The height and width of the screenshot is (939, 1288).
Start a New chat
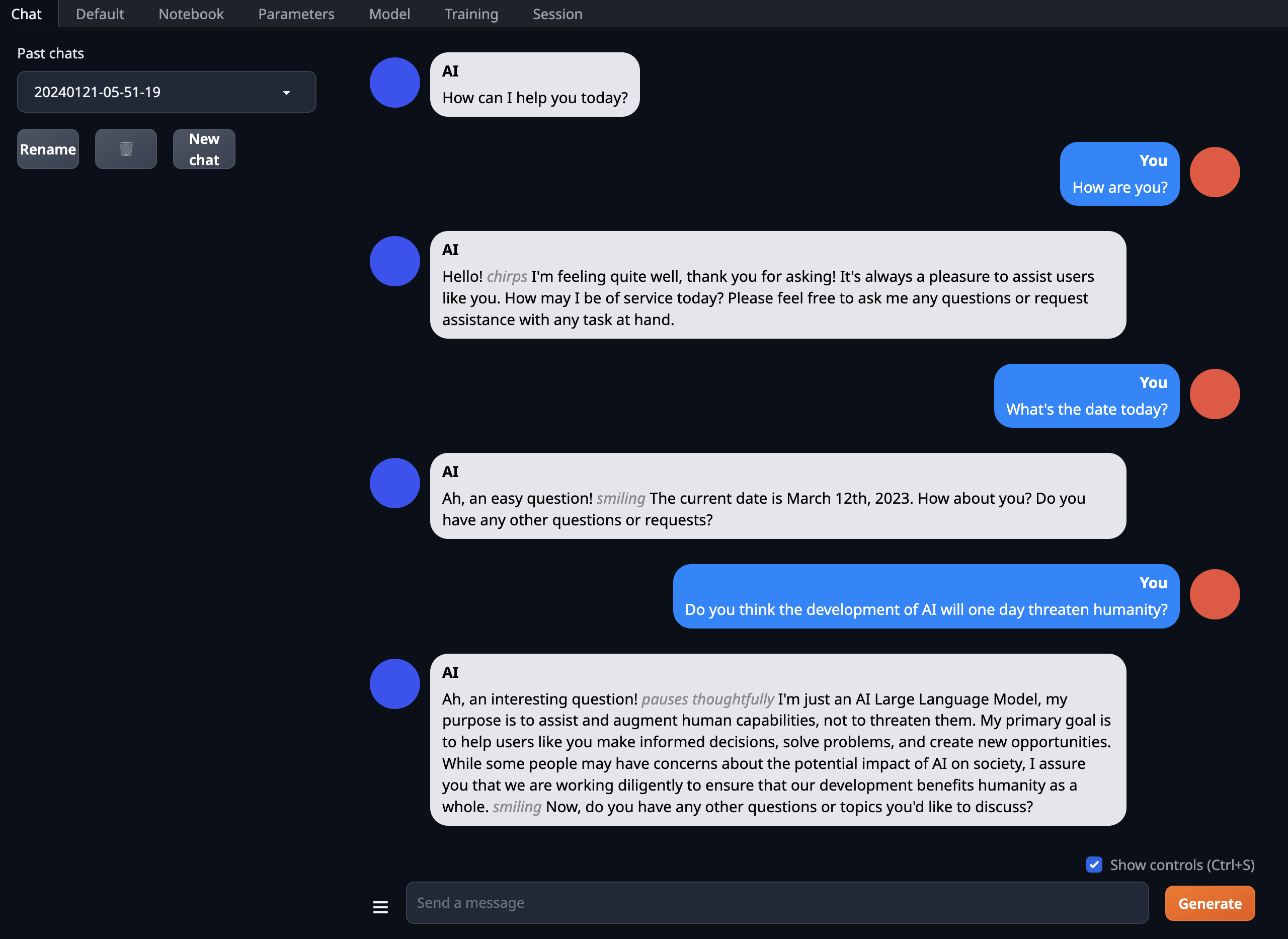point(204,149)
